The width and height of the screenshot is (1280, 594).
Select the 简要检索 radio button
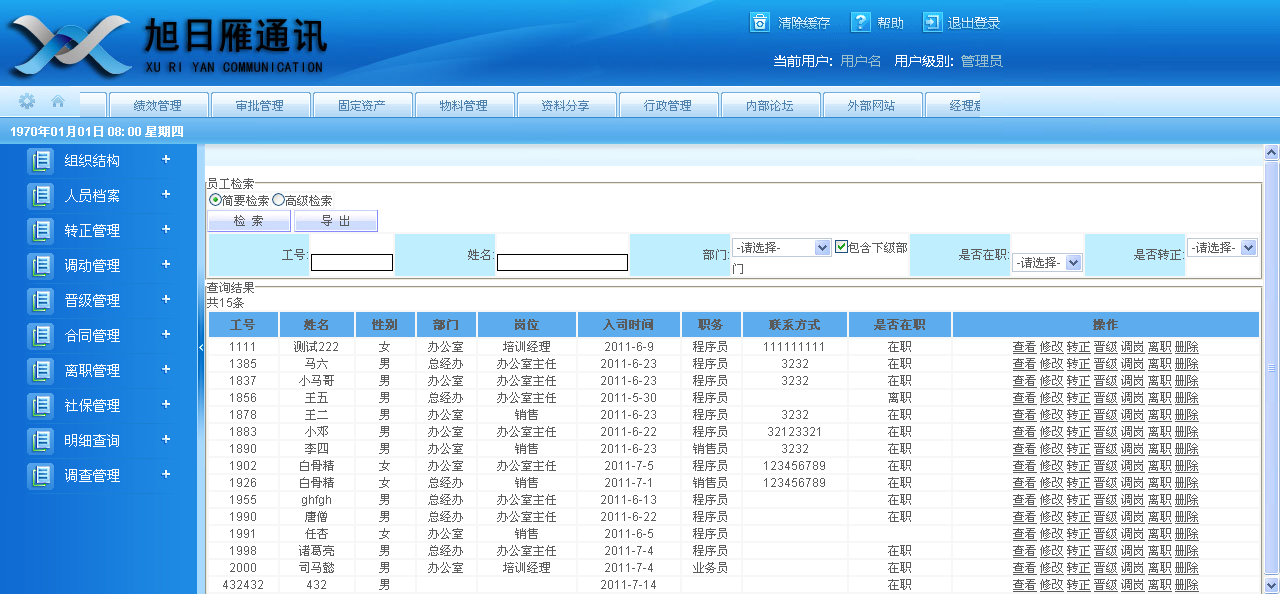point(215,200)
